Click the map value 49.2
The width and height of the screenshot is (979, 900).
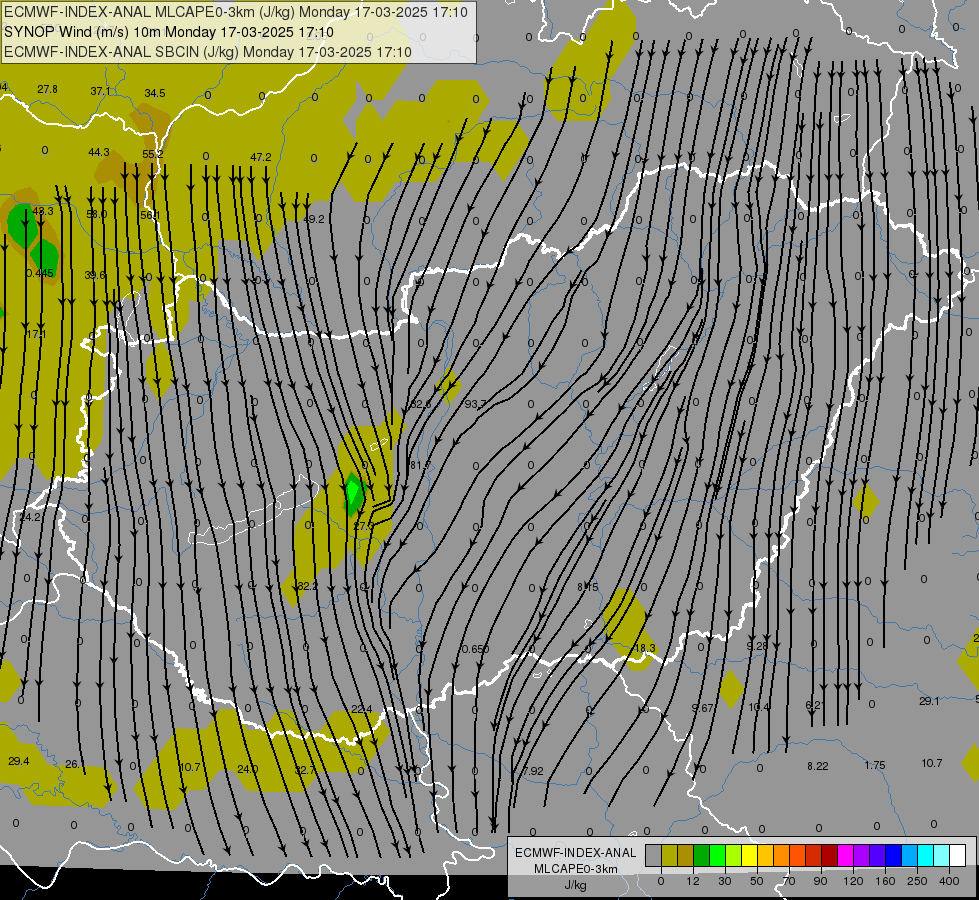[x=313, y=219]
